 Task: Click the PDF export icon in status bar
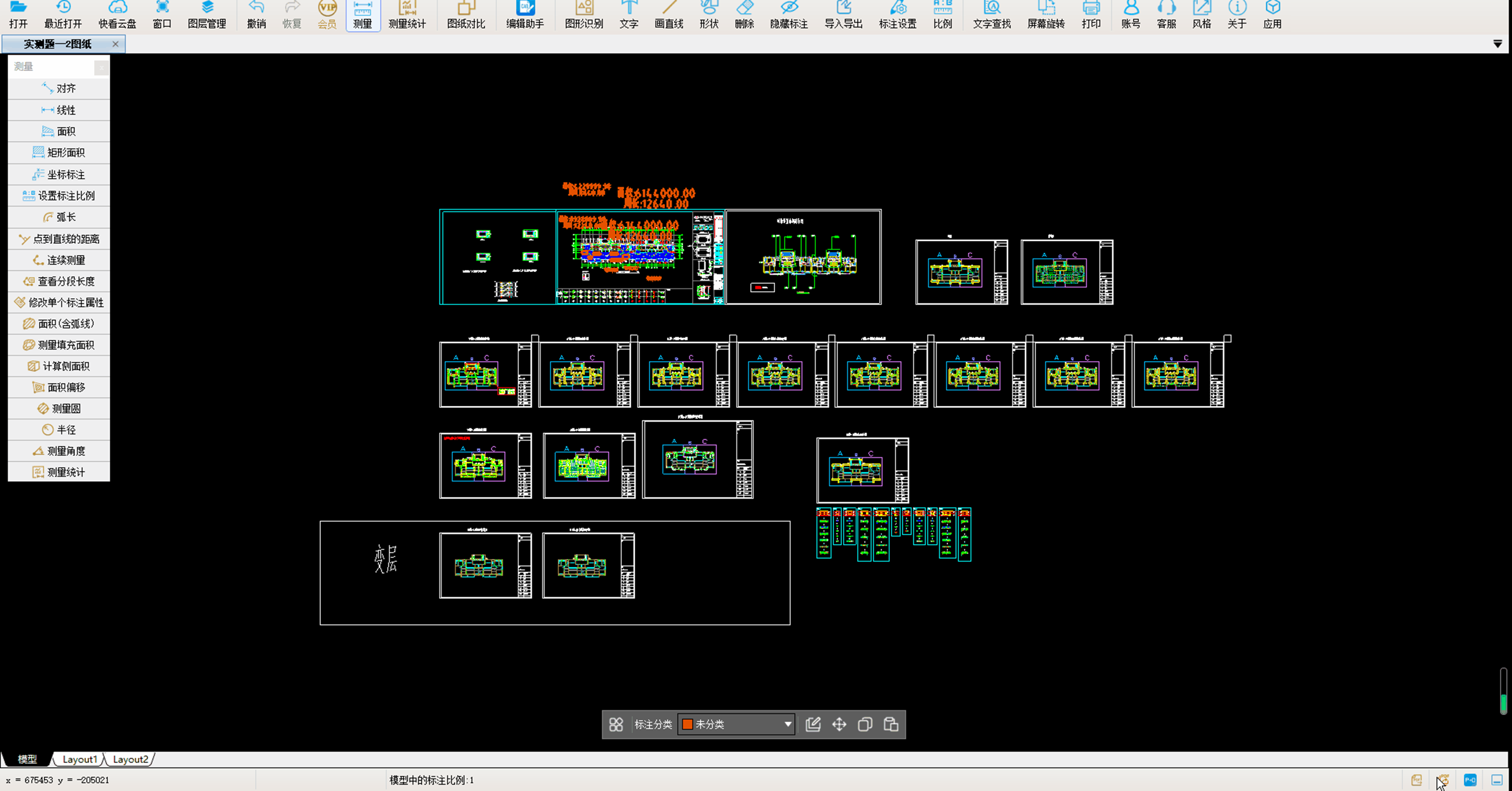(1416, 780)
